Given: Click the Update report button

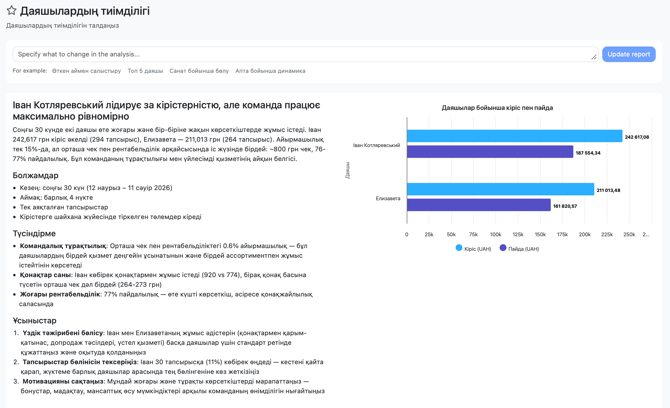Looking at the screenshot, I should point(629,54).
